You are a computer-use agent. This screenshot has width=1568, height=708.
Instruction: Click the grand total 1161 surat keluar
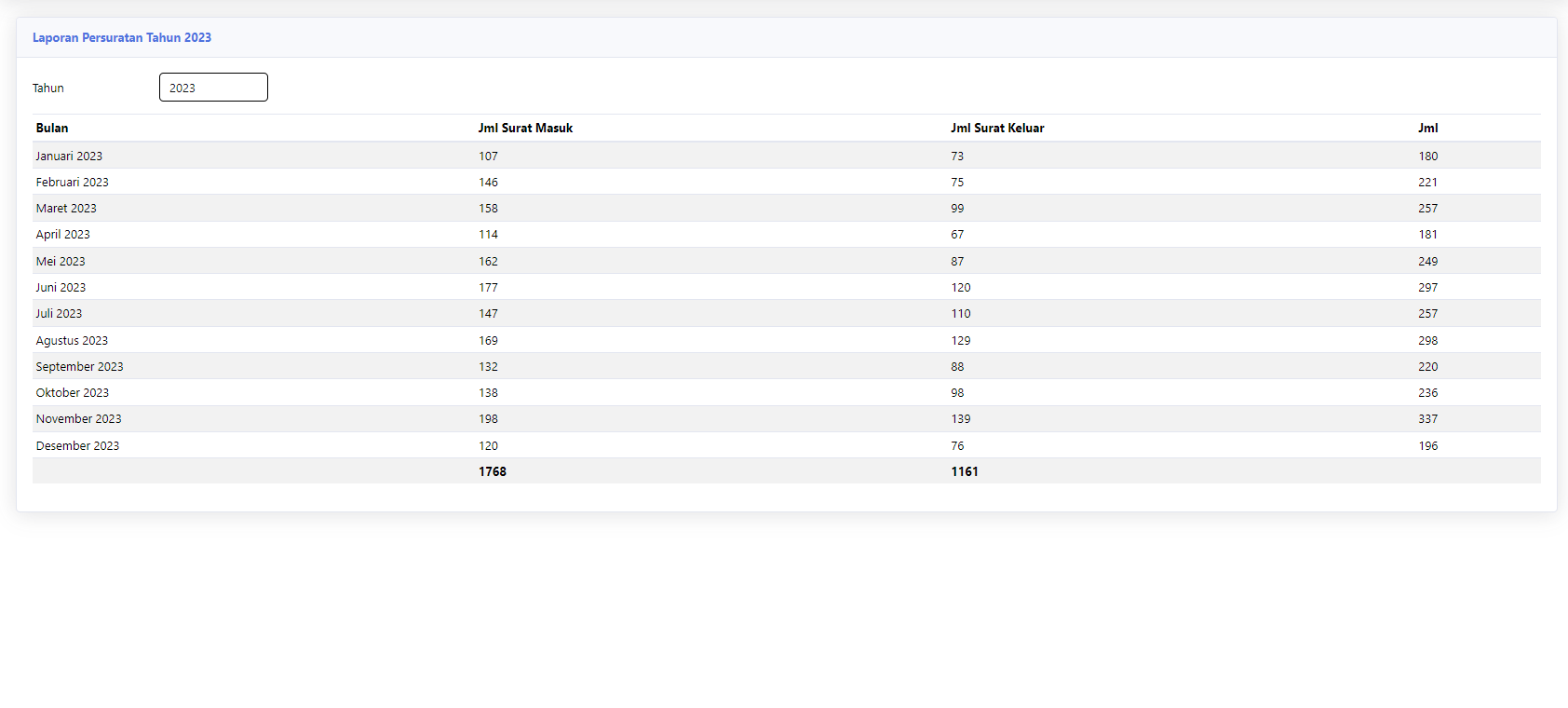[x=965, y=472]
